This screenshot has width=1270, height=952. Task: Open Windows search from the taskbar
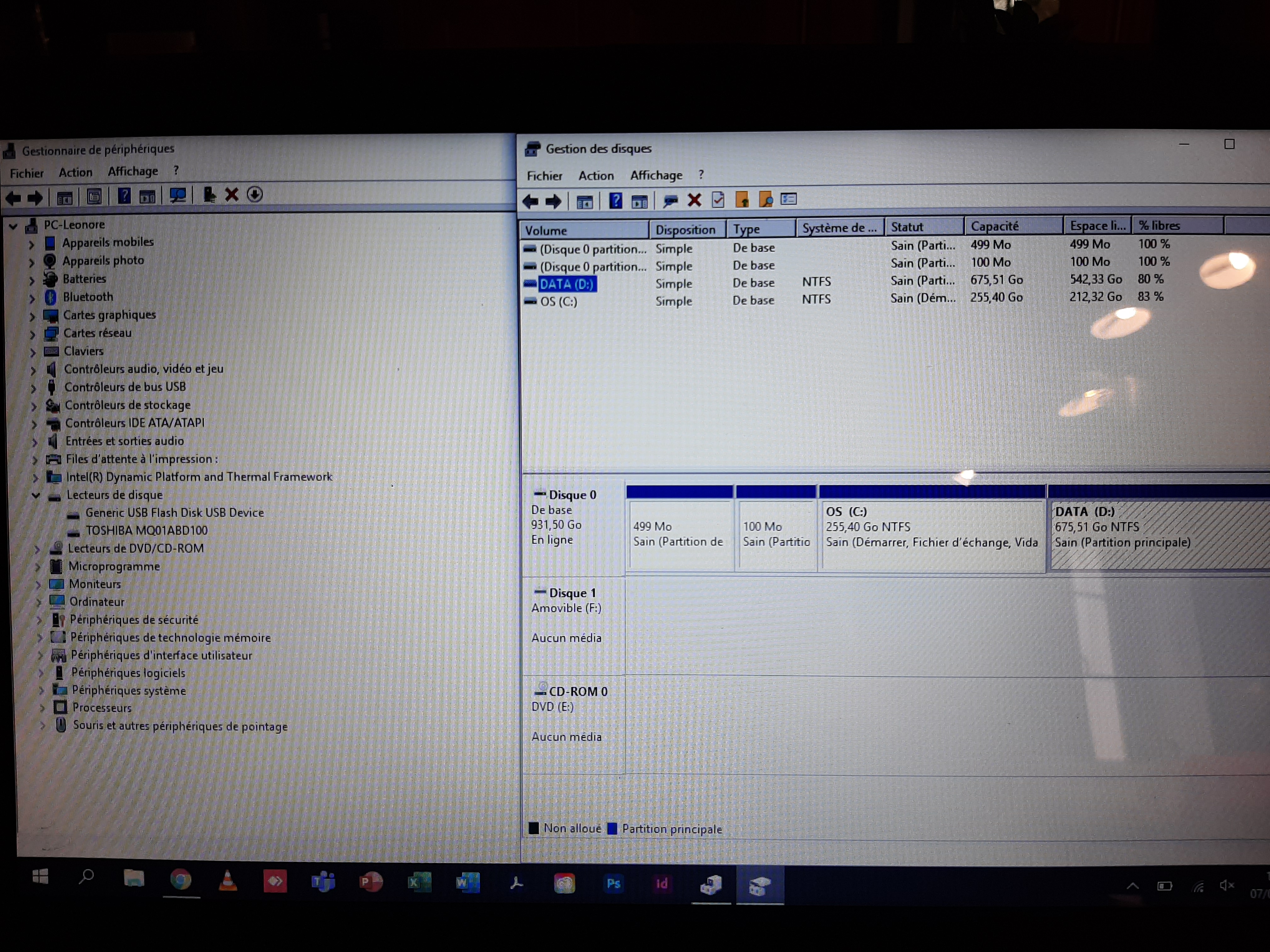tap(87, 876)
